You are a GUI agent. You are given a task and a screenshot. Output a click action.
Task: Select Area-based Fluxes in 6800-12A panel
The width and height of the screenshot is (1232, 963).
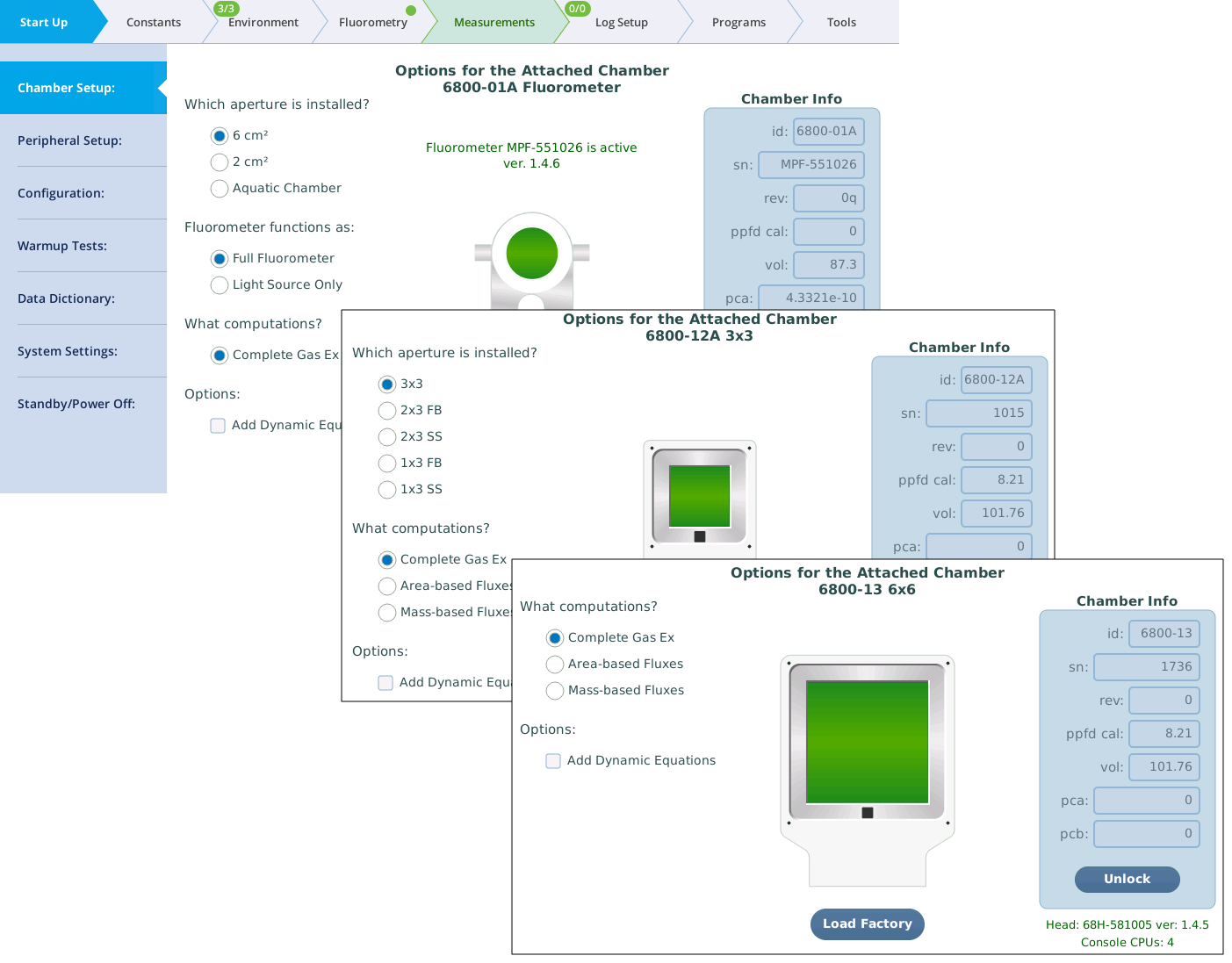pos(387,586)
